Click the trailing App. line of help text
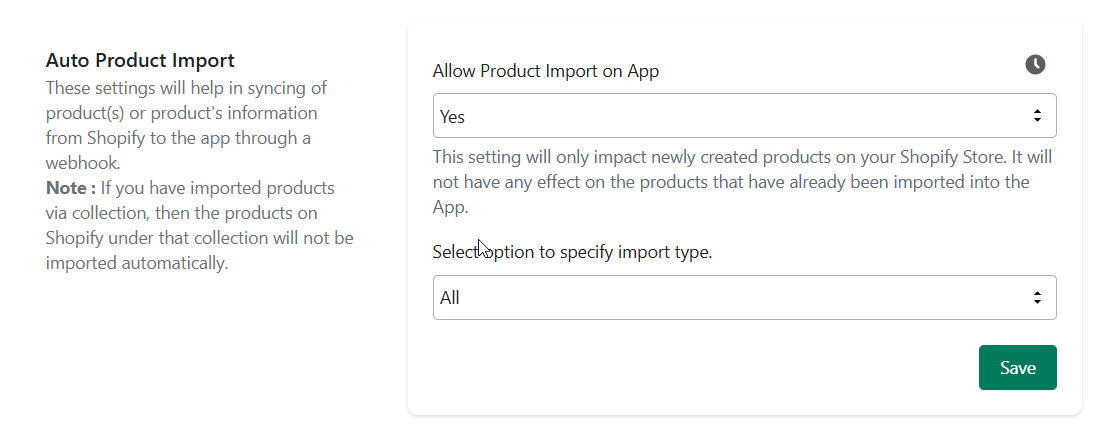Image resolution: width=1104 pixels, height=442 pixels. click(x=450, y=208)
